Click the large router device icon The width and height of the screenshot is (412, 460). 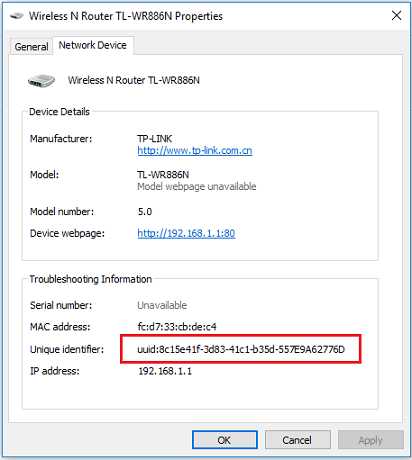pyautogui.click(x=41, y=81)
